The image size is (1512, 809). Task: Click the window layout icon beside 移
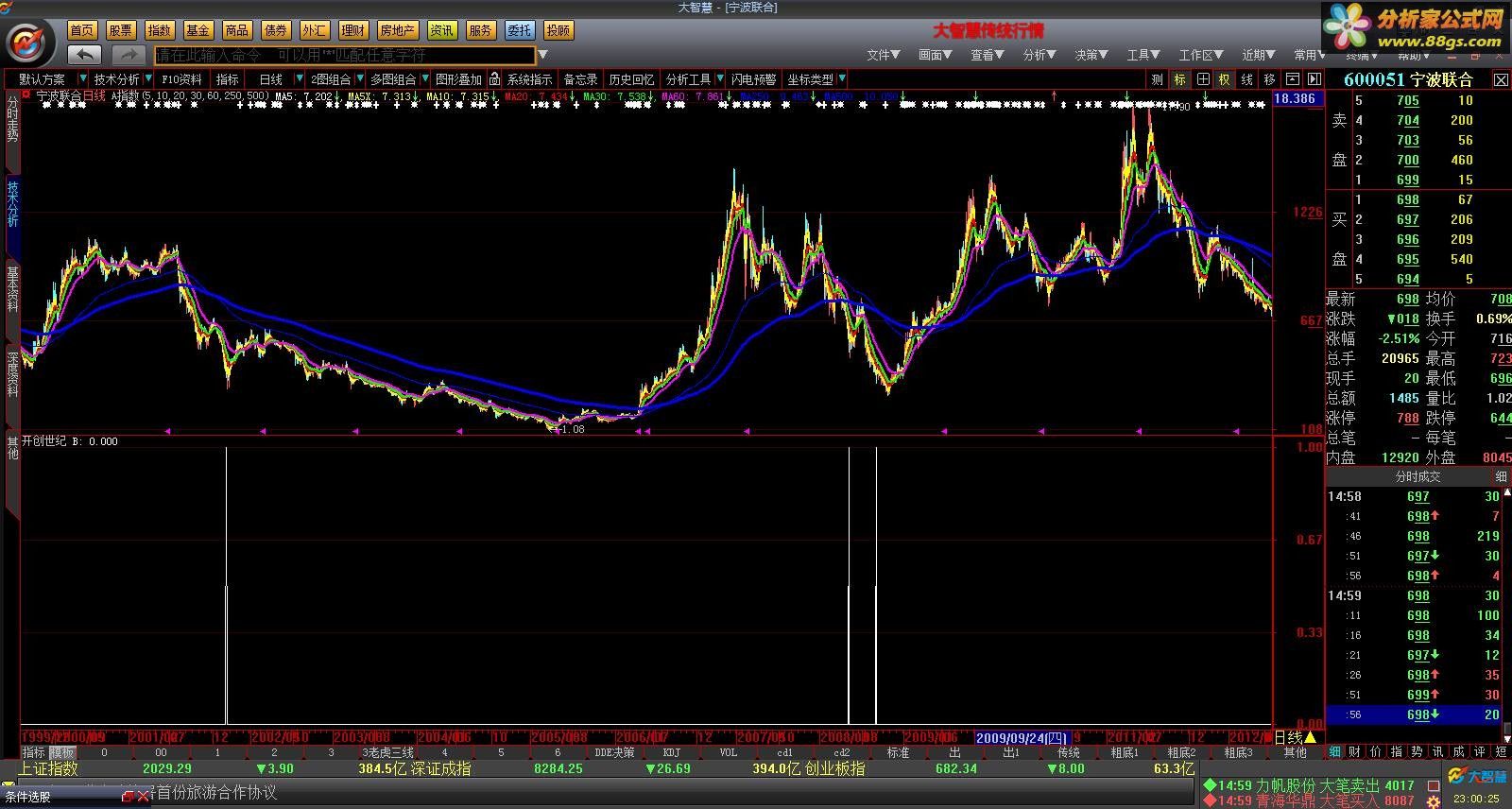point(1292,79)
